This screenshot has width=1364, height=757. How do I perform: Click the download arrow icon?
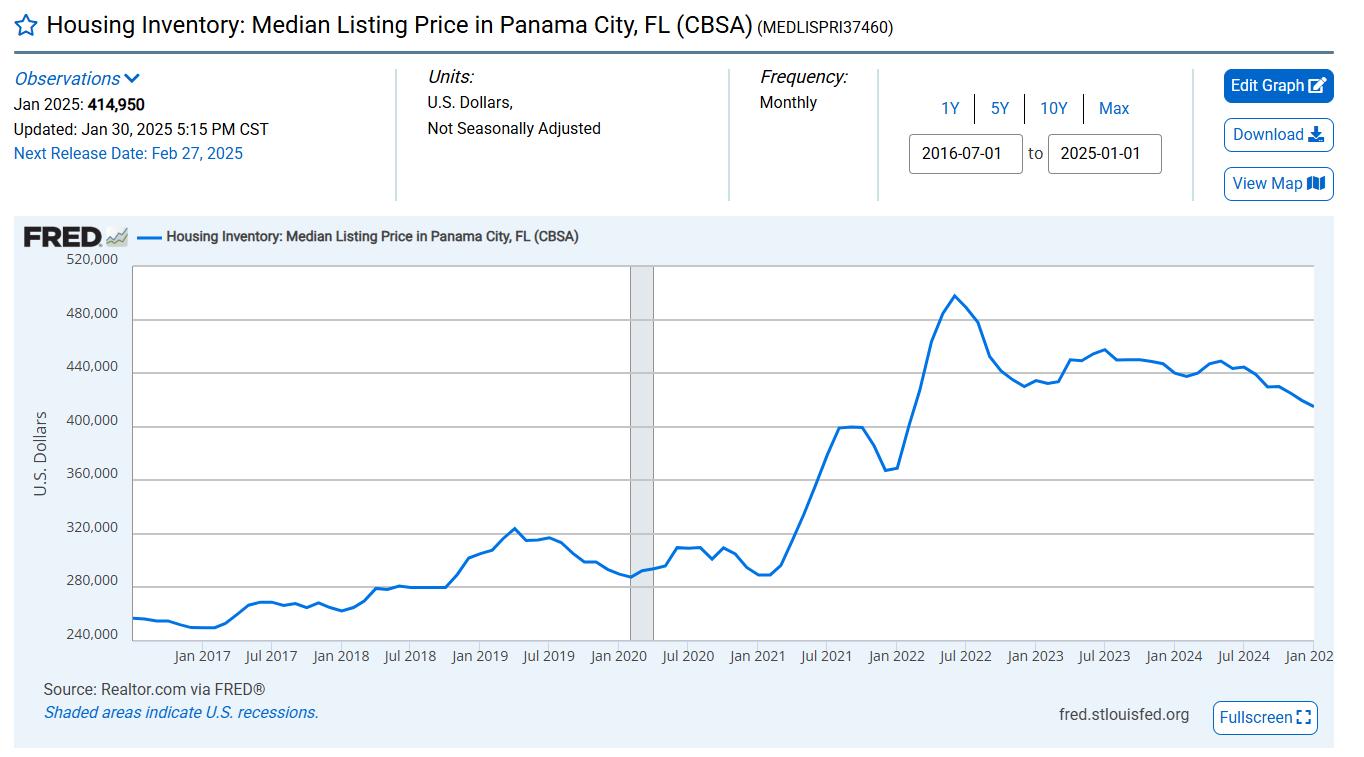tap(1315, 135)
